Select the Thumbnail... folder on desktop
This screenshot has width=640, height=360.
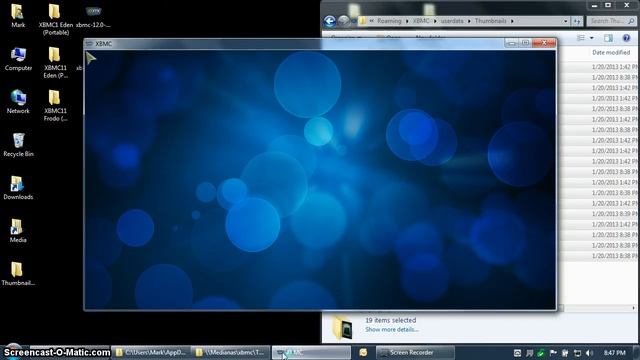(x=18, y=274)
